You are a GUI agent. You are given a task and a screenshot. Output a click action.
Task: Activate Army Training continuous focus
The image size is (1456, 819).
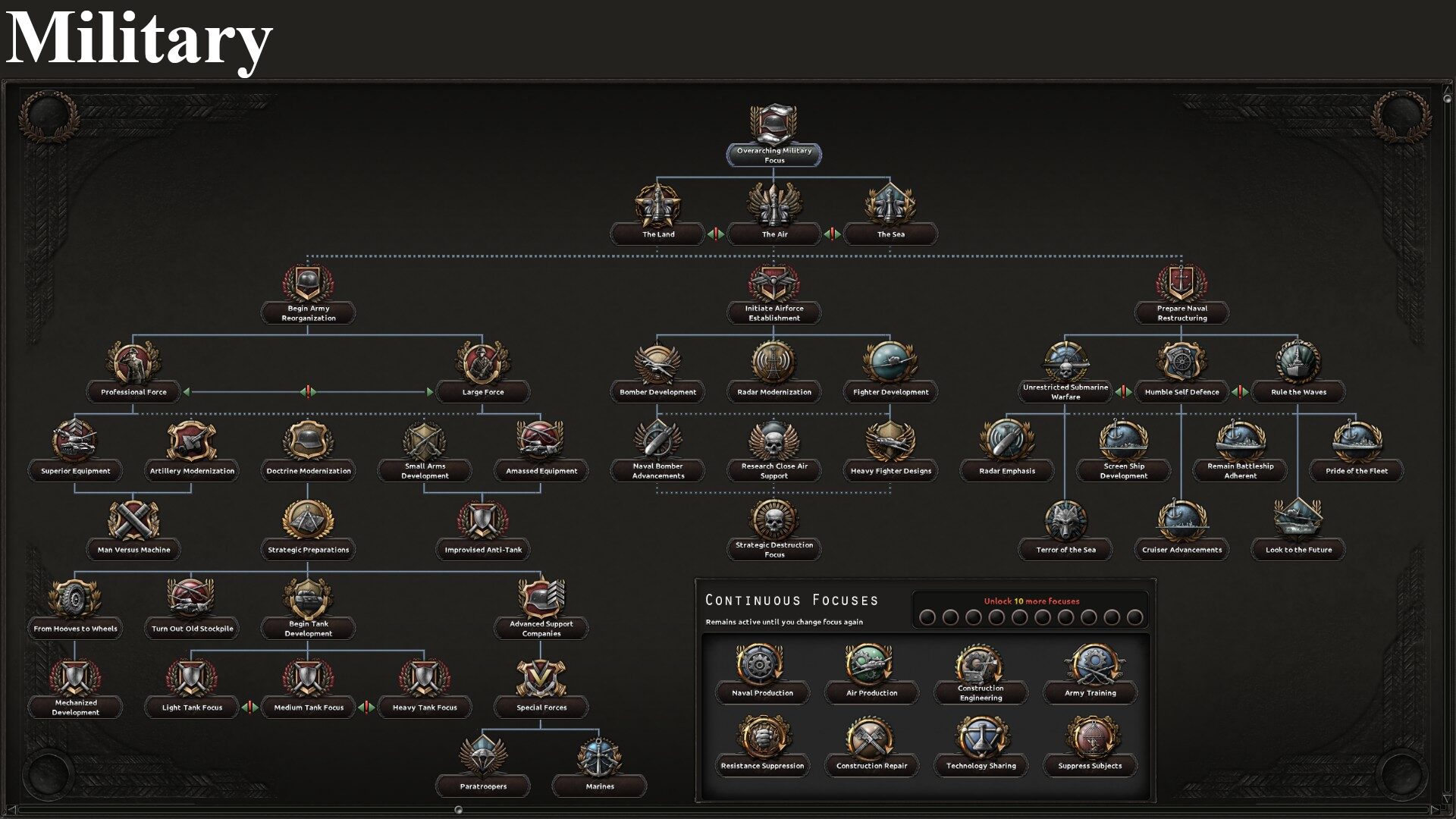tap(1090, 673)
